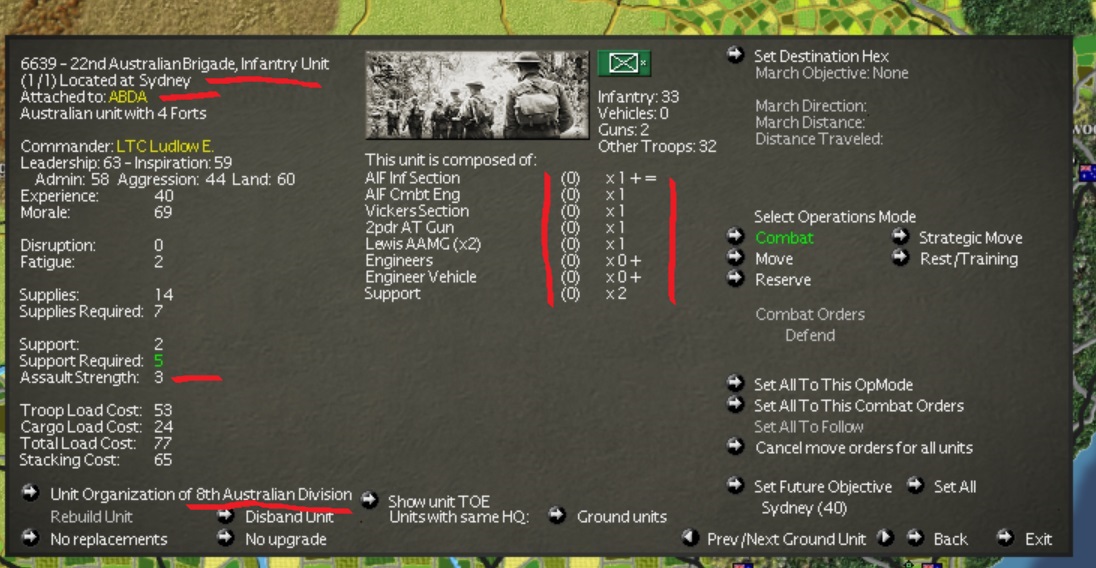1096x568 pixels.
Task: Open the ABDA headquarters link
Action: [x=128, y=96]
